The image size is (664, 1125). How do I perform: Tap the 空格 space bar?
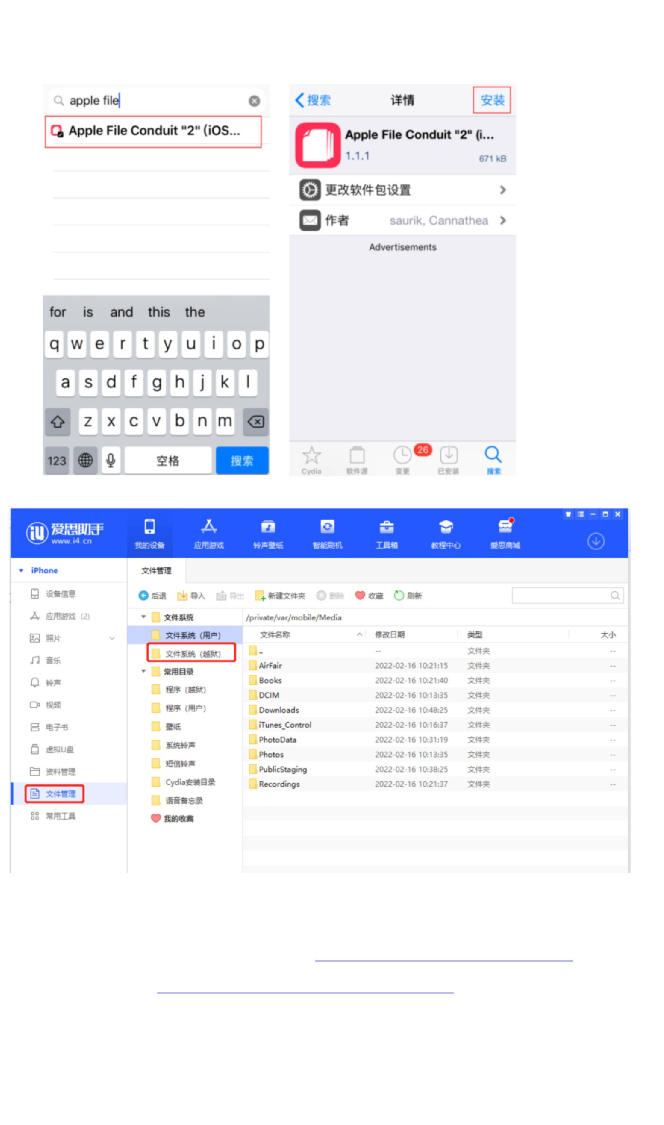tap(168, 461)
